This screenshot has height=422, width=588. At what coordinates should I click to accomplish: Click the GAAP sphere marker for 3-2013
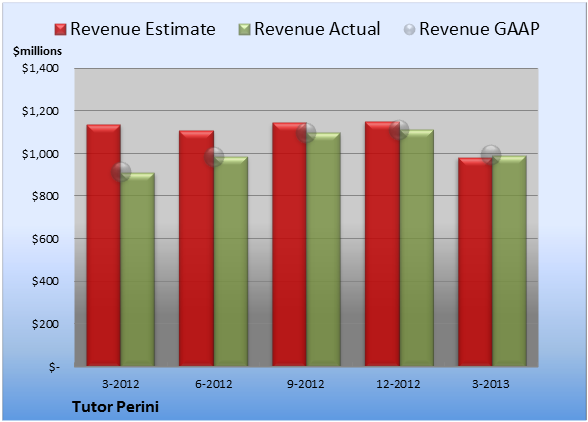click(491, 155)
